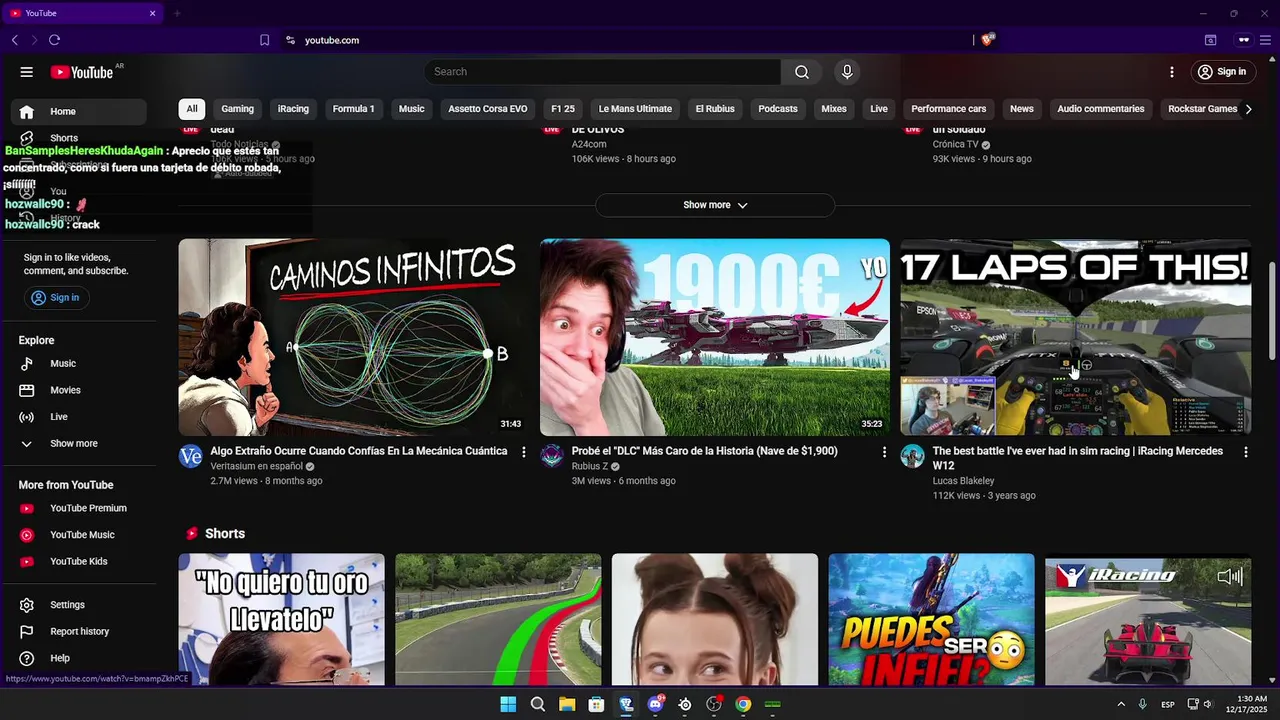Open the No quiero tu oro short
This screenshot has width=1280, height=720.
[x=282, y=619]
